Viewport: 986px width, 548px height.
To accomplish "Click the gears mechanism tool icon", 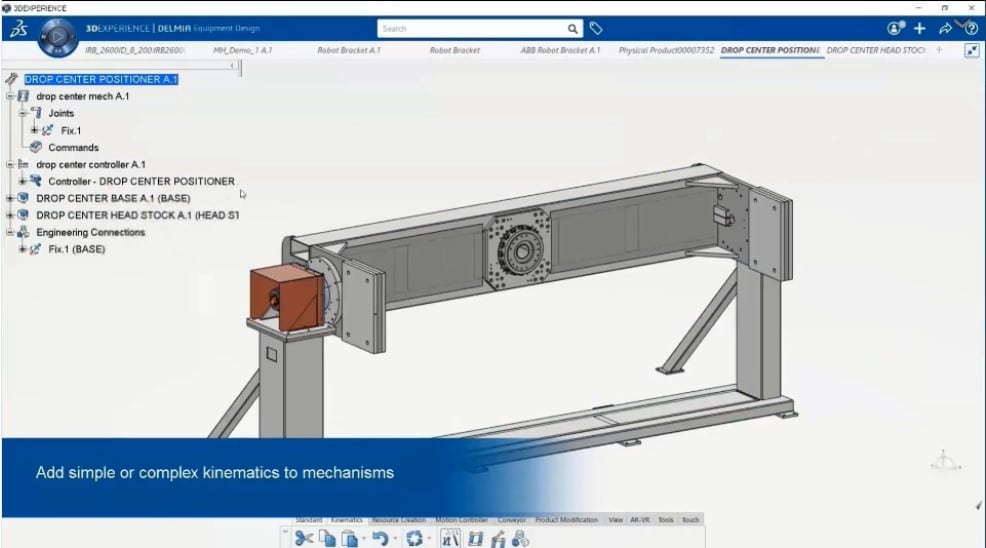I will pos(521,539).
